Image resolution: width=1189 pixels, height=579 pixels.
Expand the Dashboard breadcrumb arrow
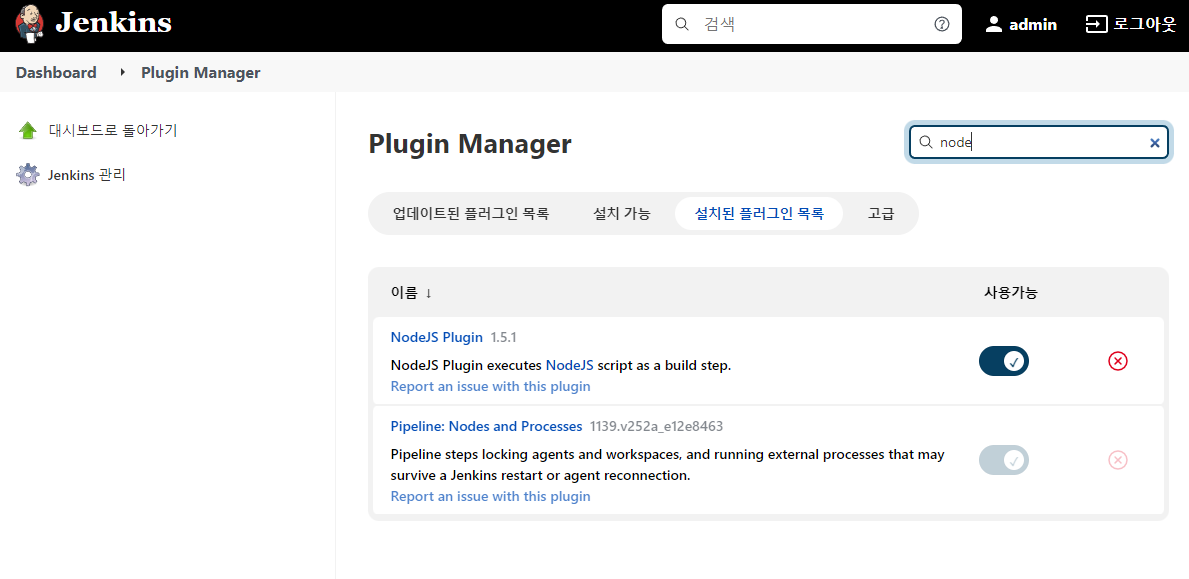click(122, 73)
